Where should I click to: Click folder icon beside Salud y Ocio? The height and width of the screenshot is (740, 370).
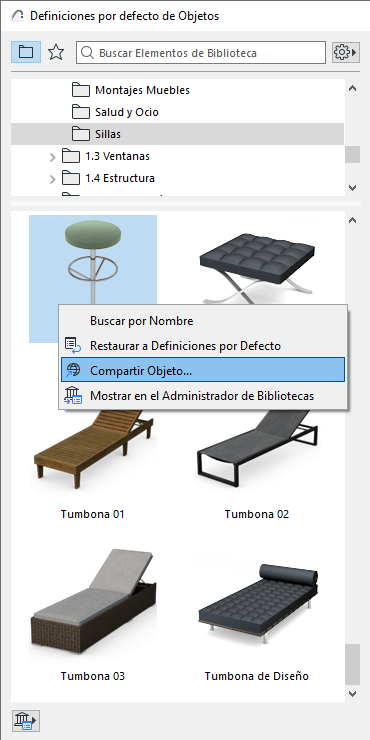81,112
